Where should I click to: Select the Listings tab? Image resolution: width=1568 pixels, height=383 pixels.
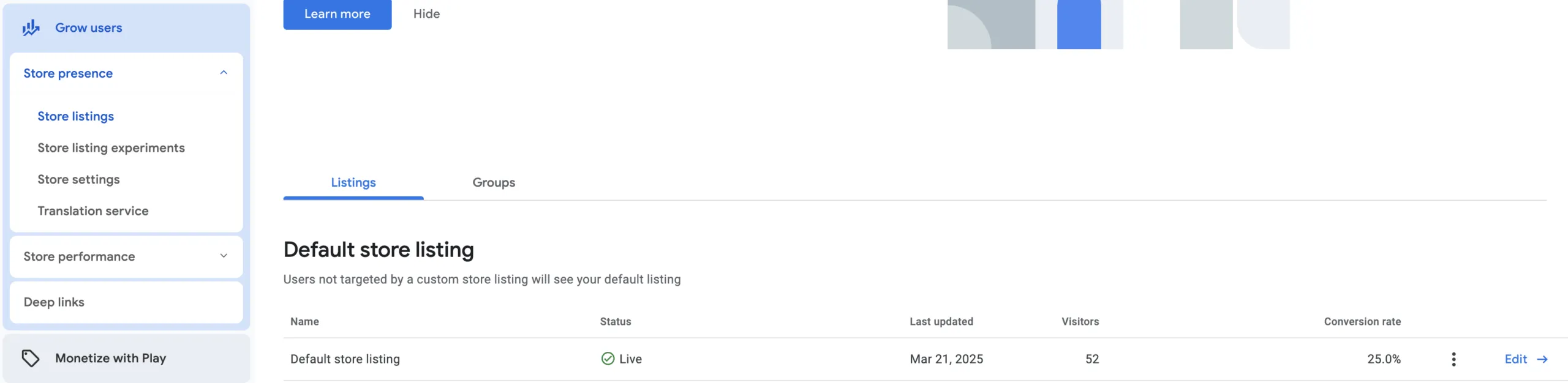353,182
